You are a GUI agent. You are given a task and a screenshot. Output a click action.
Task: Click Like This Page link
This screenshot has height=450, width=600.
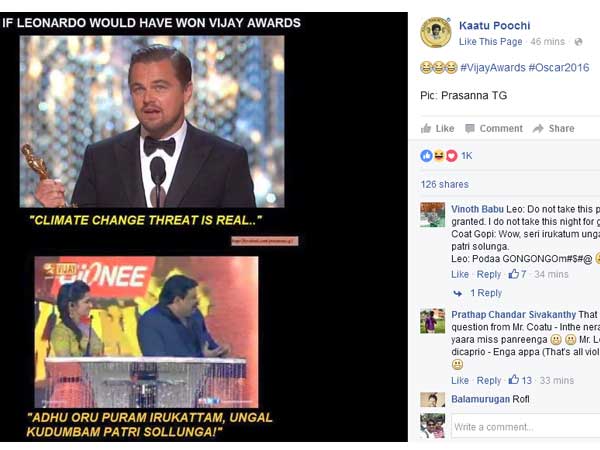tap(491, 42)
